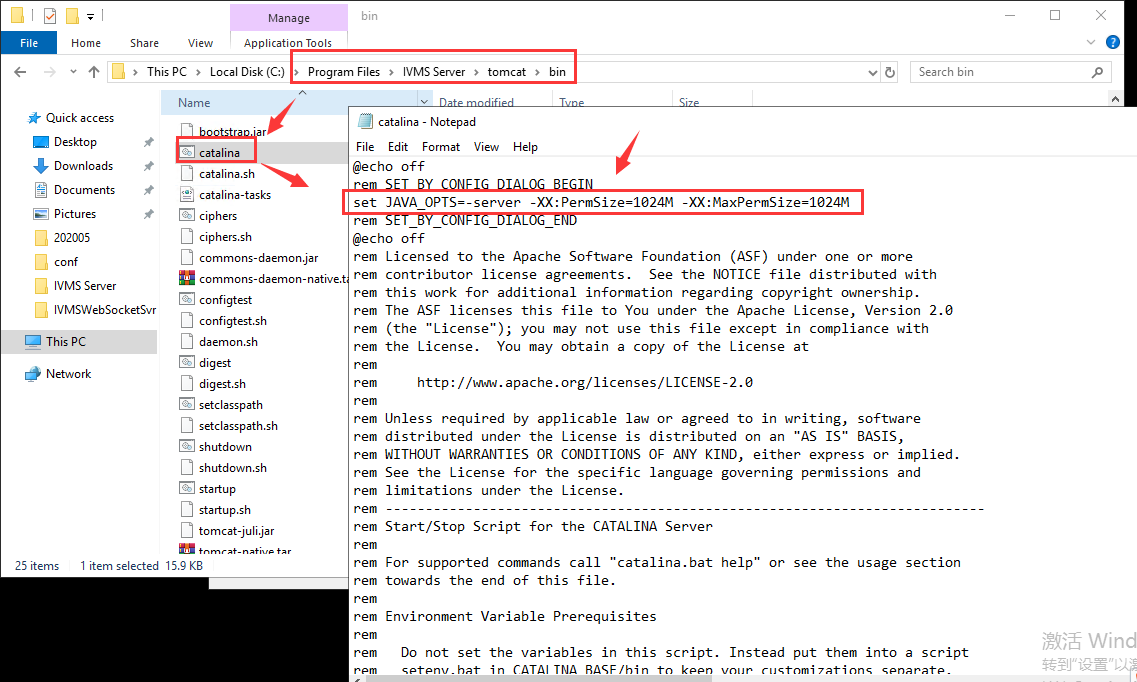Image resolution: width=1137 pixels, height=682 pixels.
Task: Open the Notepad Edit menu
Action: click(x=398, y=146)
